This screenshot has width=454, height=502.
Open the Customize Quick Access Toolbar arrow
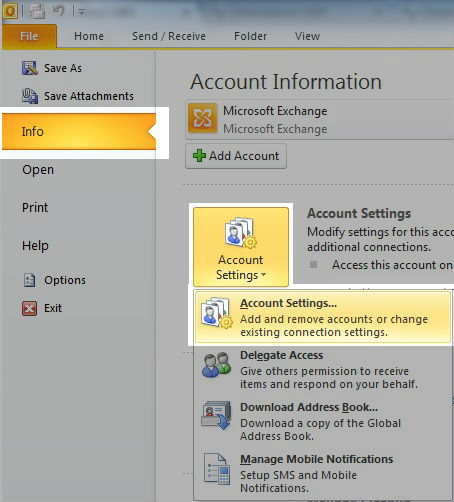coord(81,12)
